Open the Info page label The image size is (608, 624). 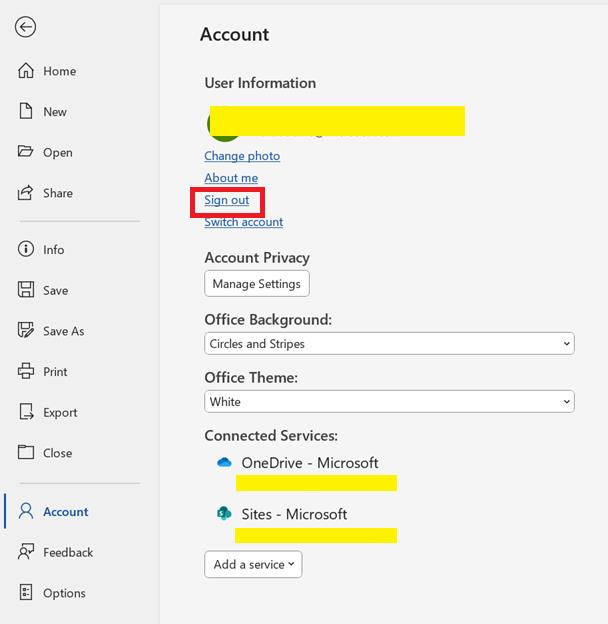[53, 250]
